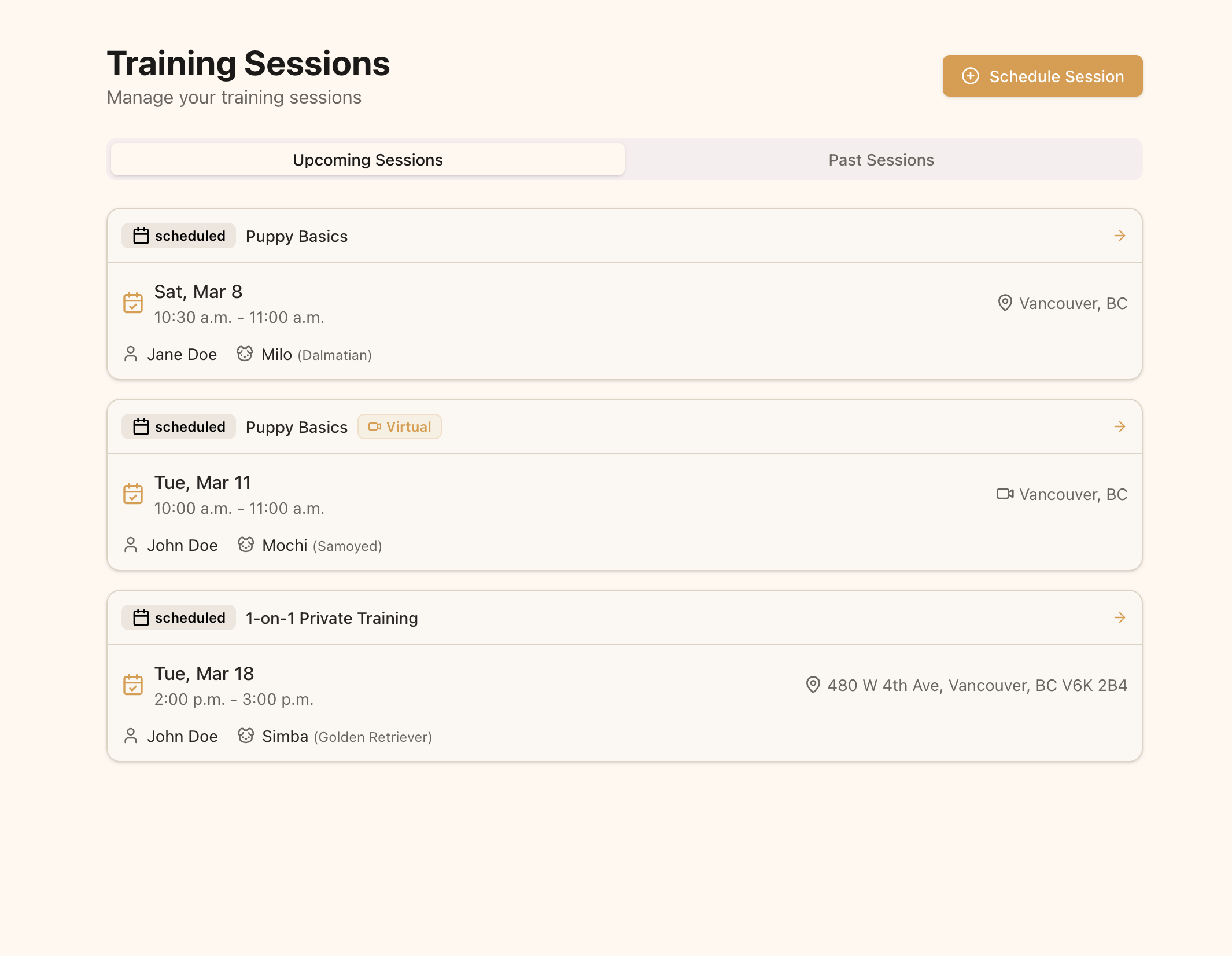Click the dog icon beside Milo
Image resolution: width=1232 pixels, height=956 pixels.
coord(245,354)
